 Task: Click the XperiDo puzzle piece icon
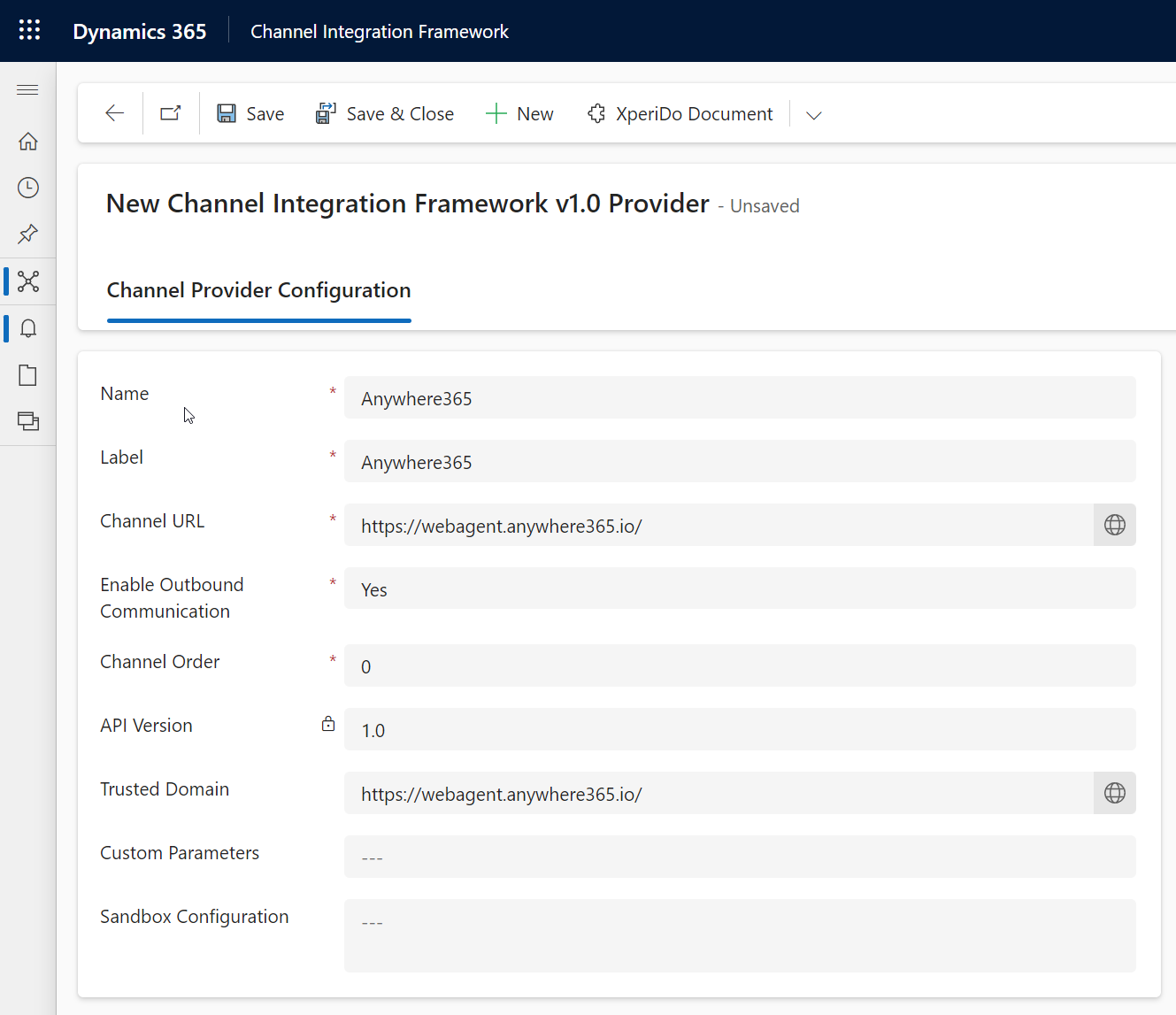pyautogui.click(x=596, y=113)
